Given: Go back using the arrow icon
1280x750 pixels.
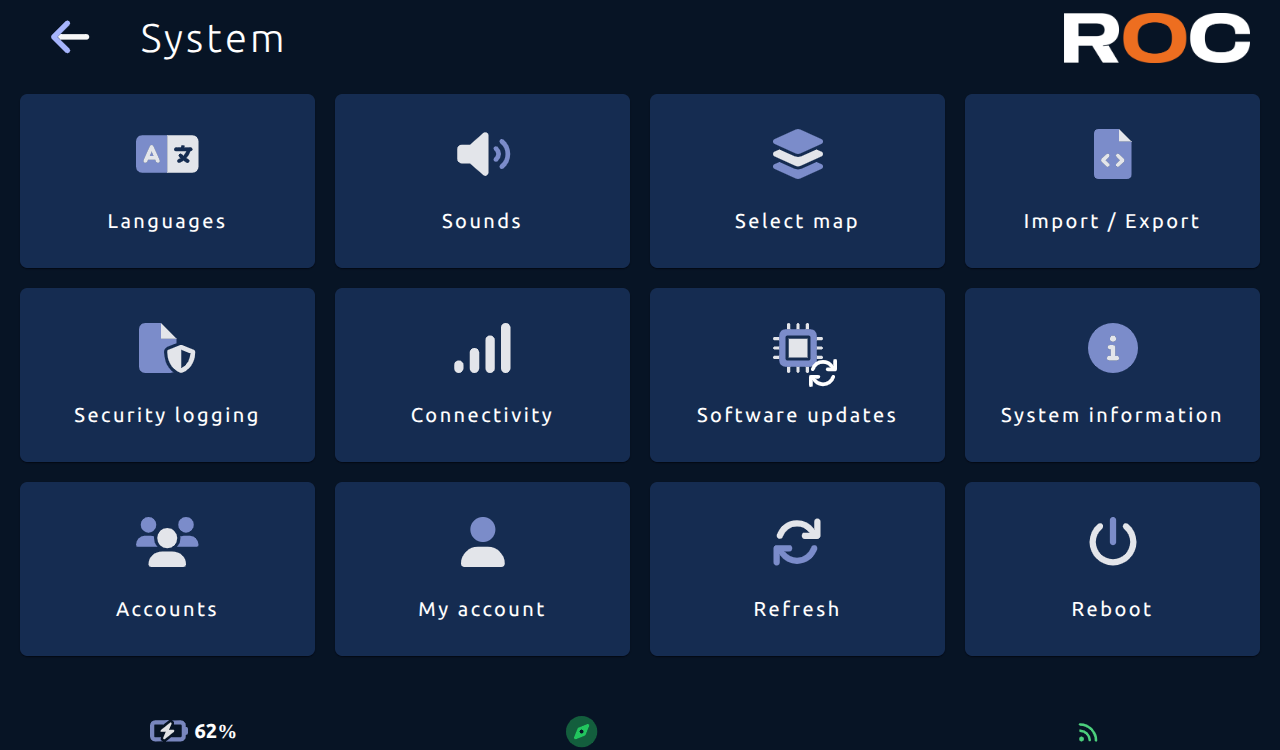Looking at the screenshot, I should coord(70,38).
